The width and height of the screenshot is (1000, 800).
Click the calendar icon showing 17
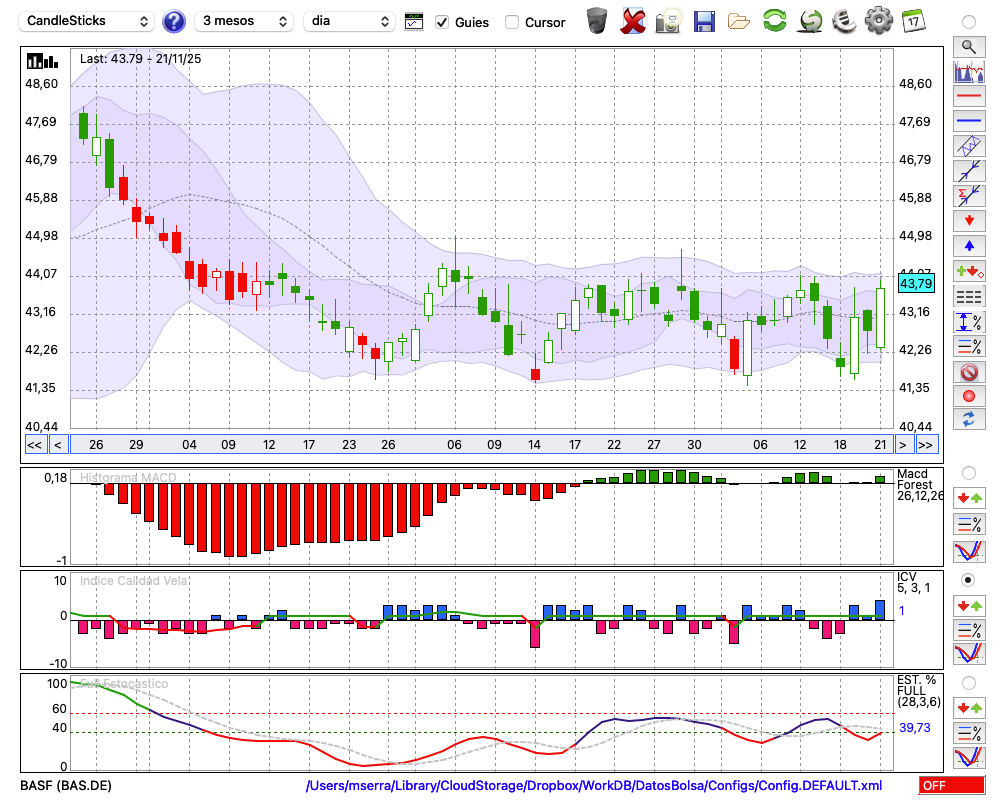[x=912, y=21]
